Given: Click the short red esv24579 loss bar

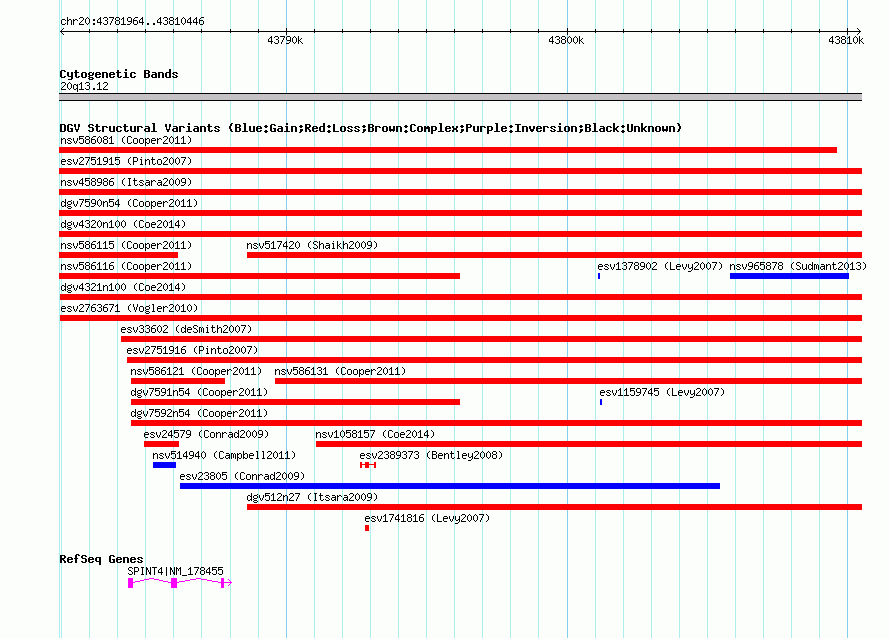Looking at the screenshot, I should pyautogui.click(x=162, y=444).
